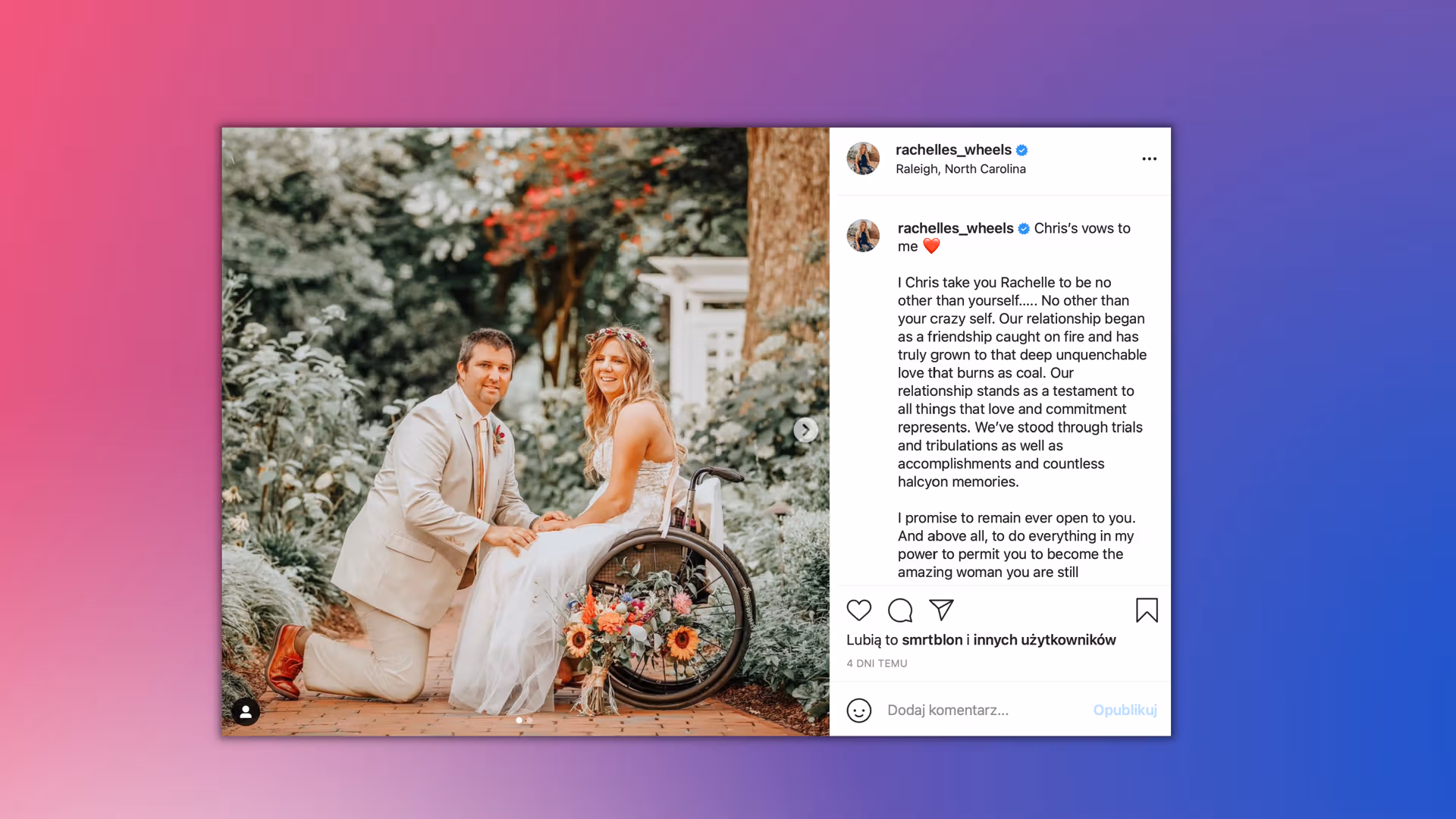
Task: Click the caption author's avatar
Action: point(863,236)
